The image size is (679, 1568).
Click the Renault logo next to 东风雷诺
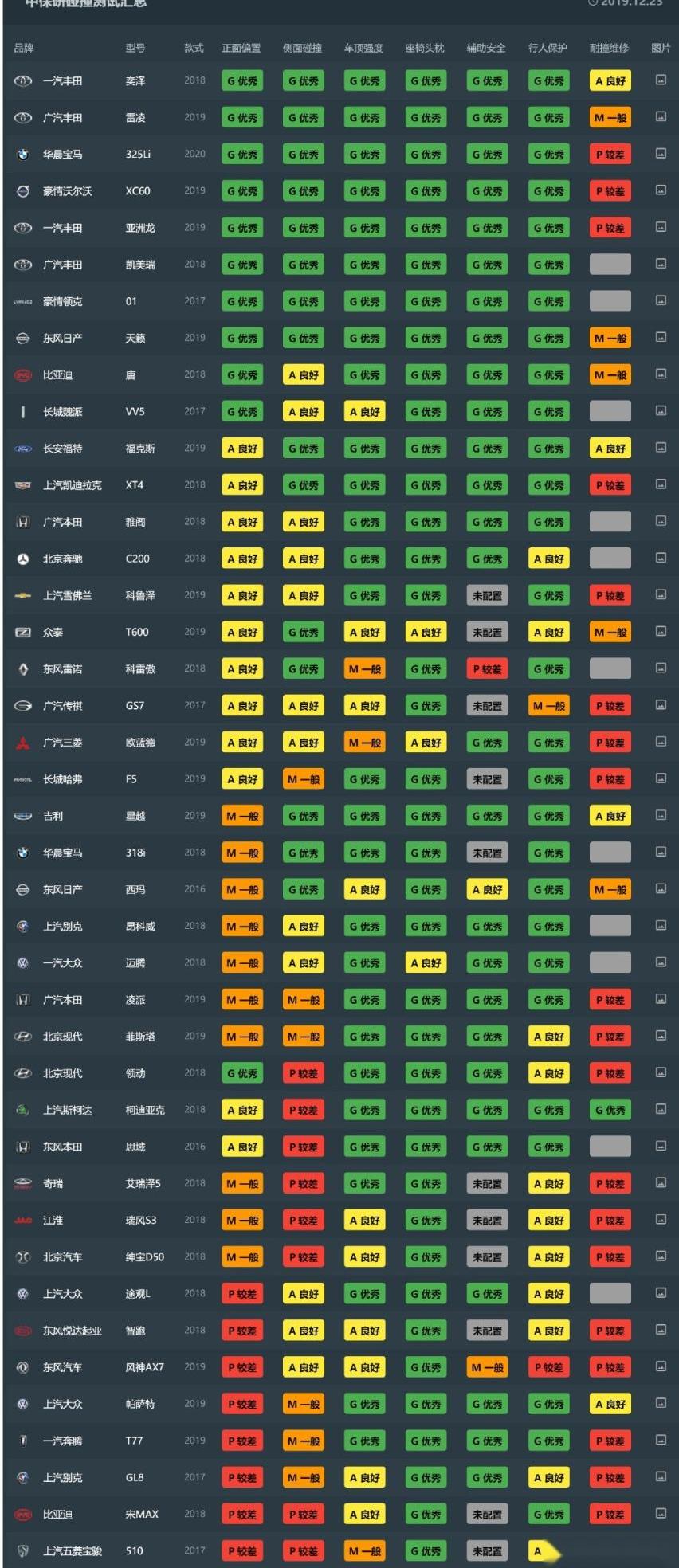23,669
